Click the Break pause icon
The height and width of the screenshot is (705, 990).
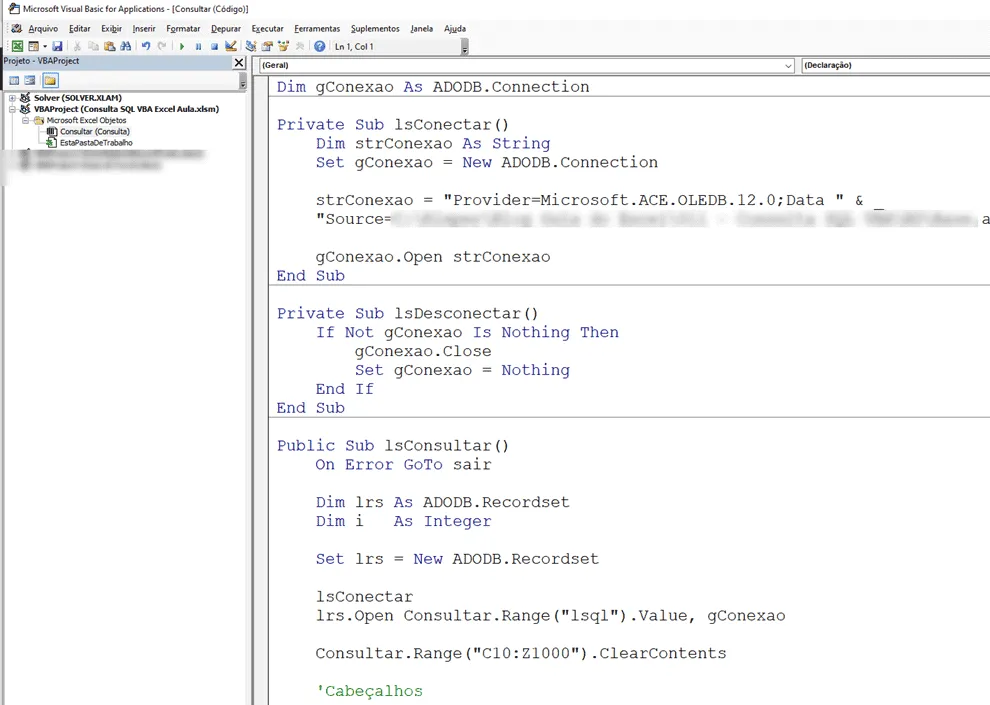(198, 46)
